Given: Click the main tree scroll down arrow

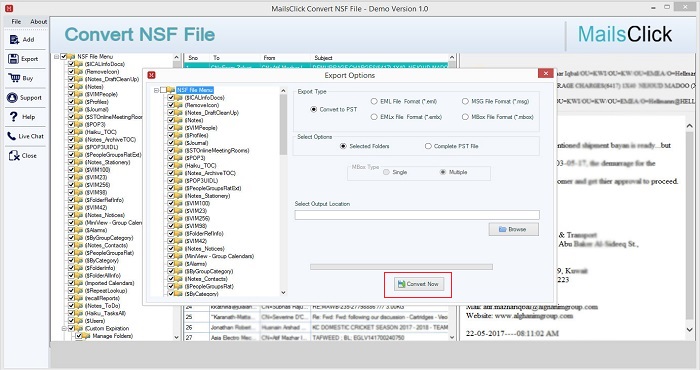Looking at the screenshot, I should pyautogui.click(x=176, y=337).
